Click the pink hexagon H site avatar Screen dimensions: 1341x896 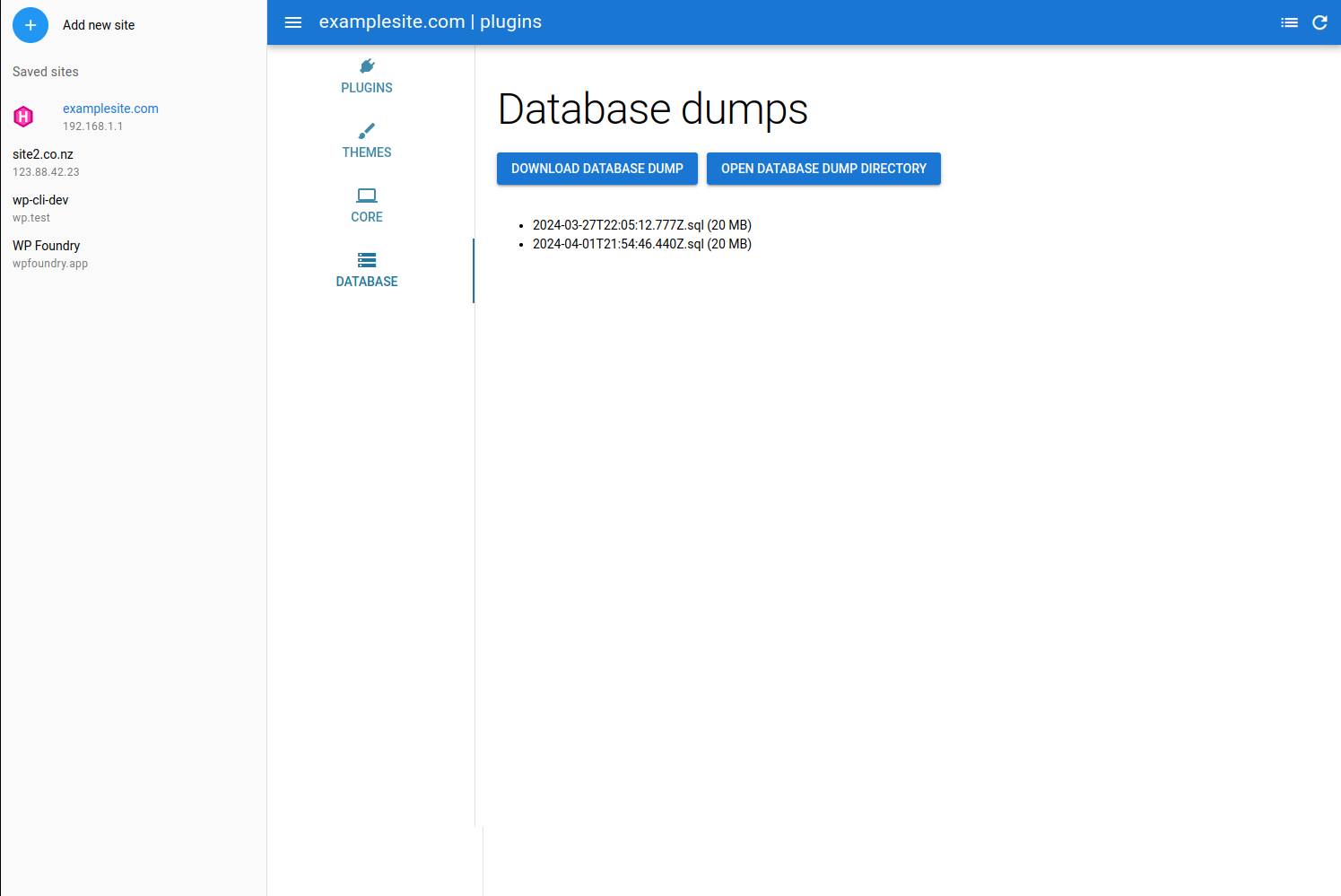24,117
